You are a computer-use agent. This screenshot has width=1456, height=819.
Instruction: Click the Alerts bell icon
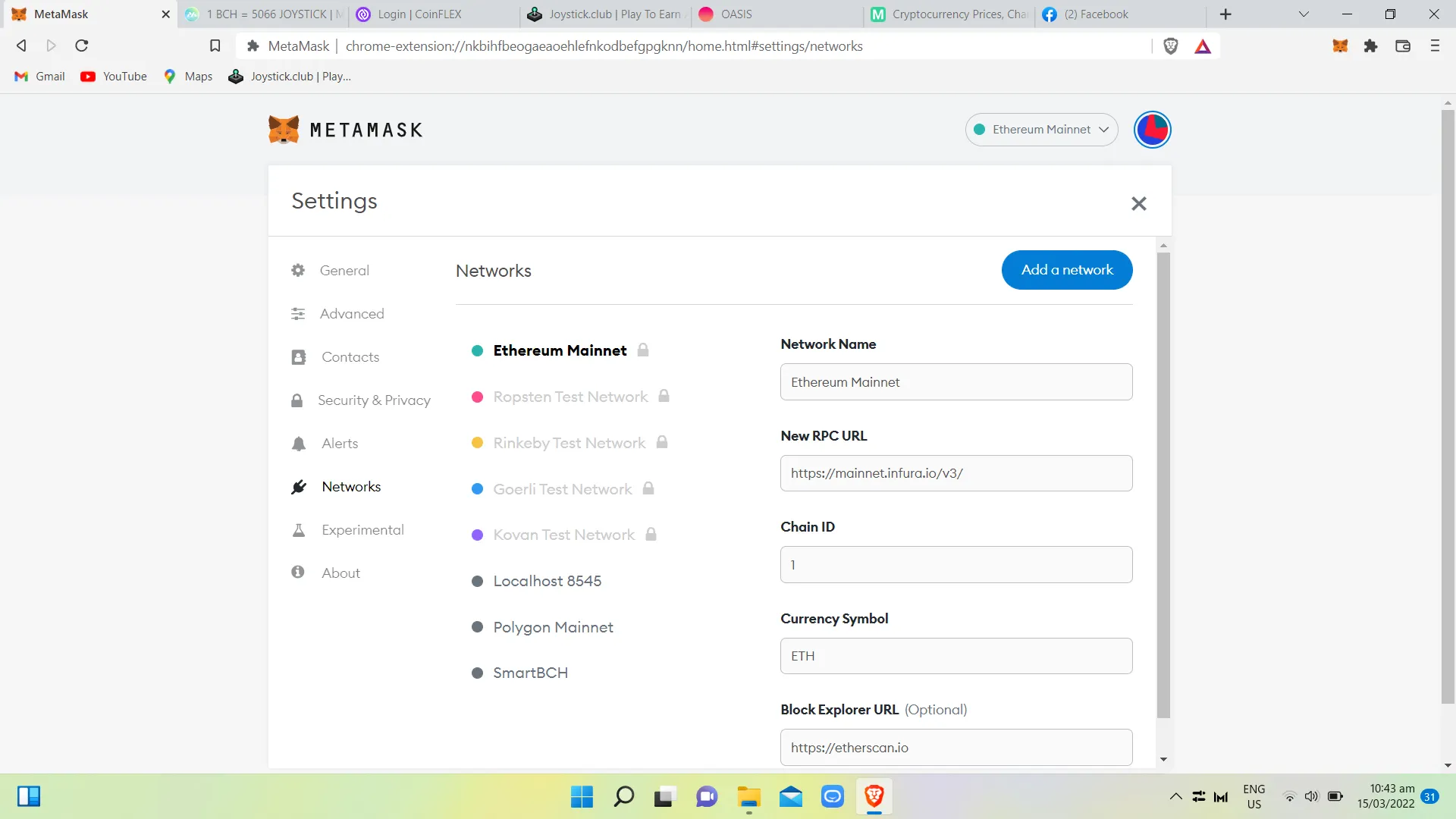[x=299, y=444]
